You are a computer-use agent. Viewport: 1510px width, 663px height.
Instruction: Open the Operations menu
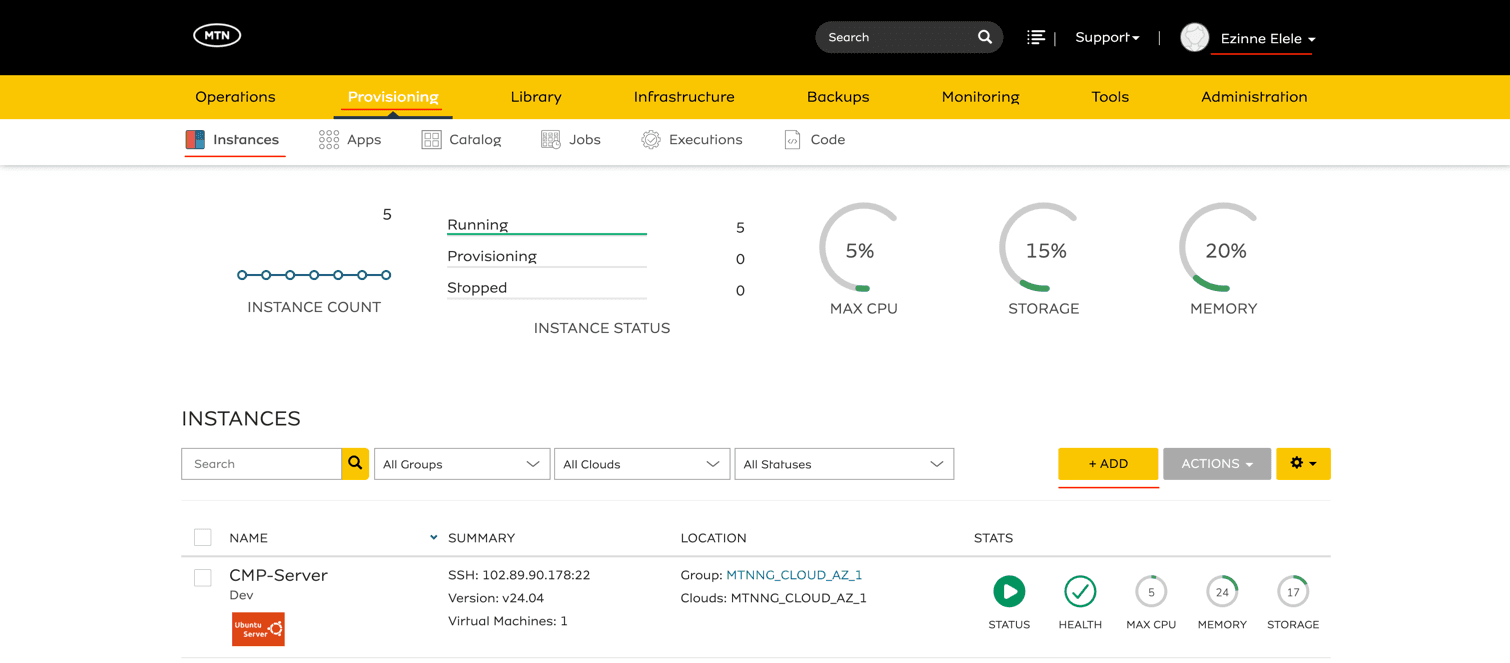point(235,97)
